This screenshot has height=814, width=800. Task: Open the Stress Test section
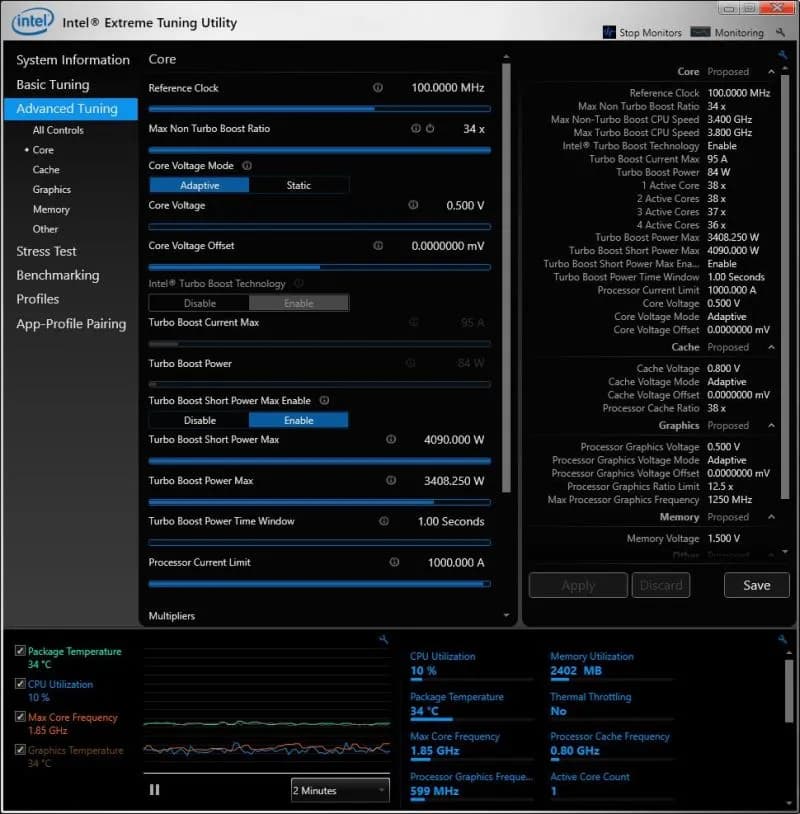46,251
